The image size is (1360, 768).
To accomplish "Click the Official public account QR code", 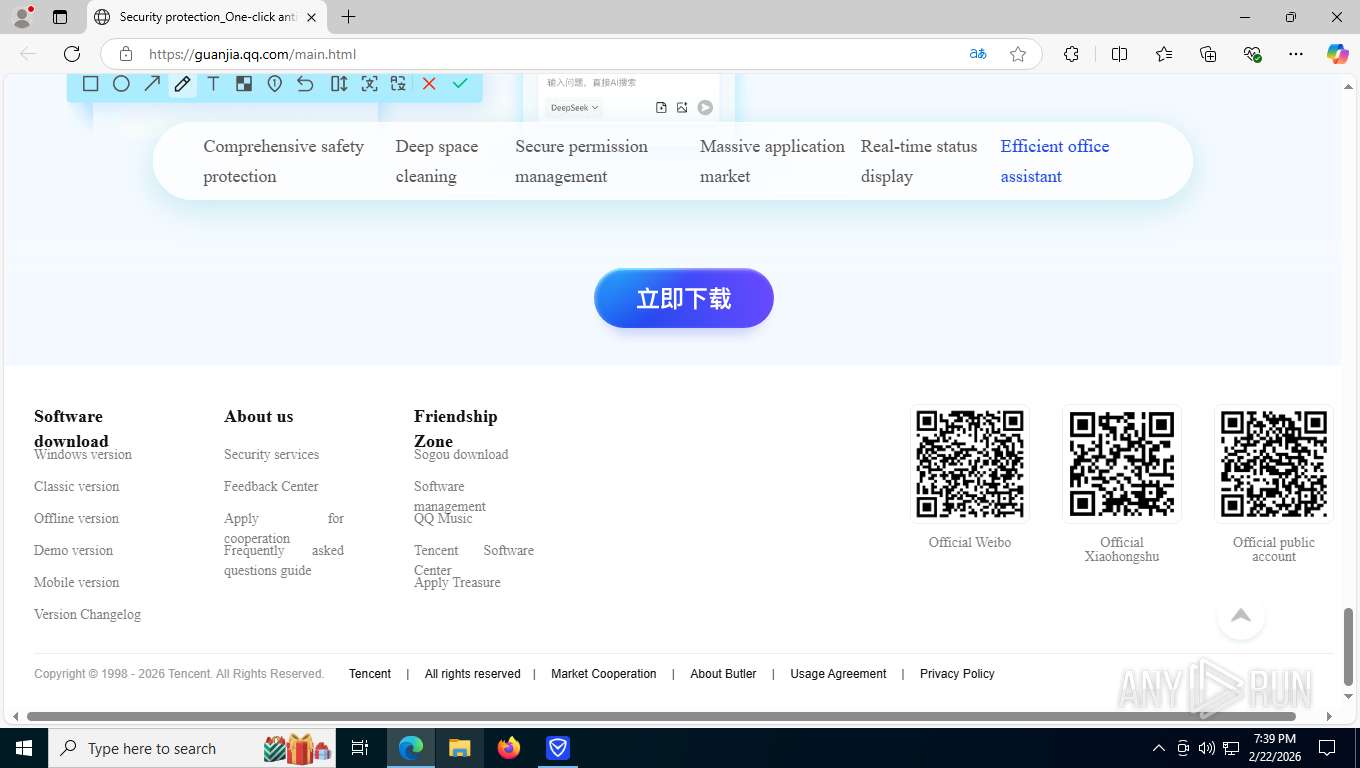I will 1274,464.
